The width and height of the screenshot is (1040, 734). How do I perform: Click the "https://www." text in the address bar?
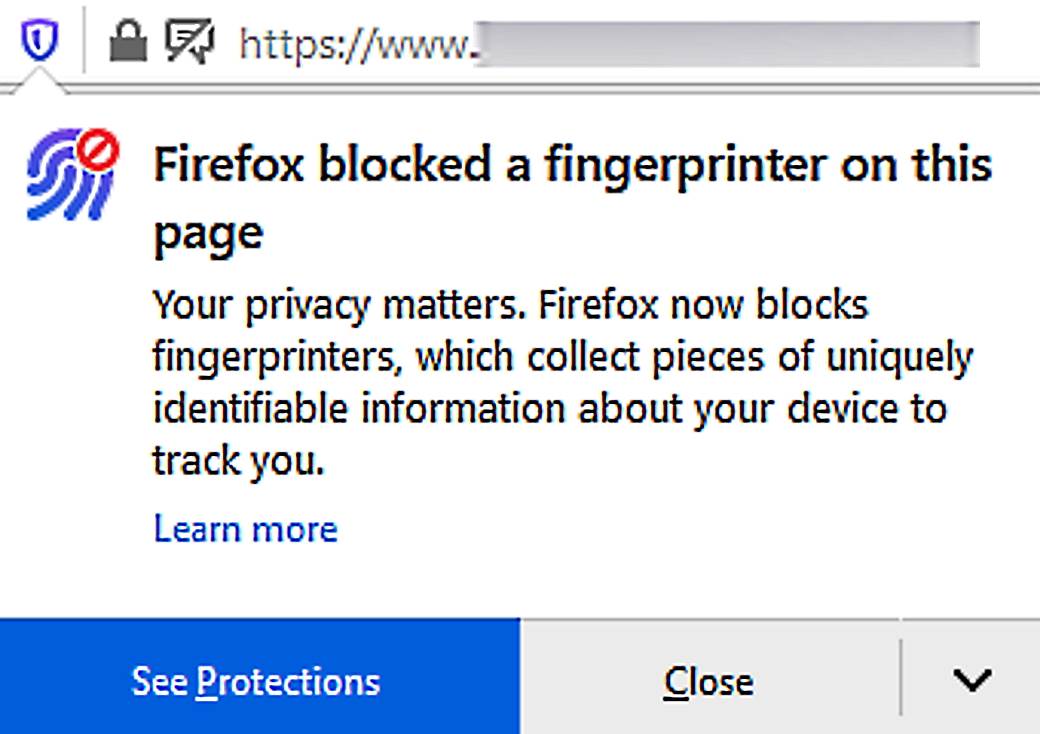354,44
